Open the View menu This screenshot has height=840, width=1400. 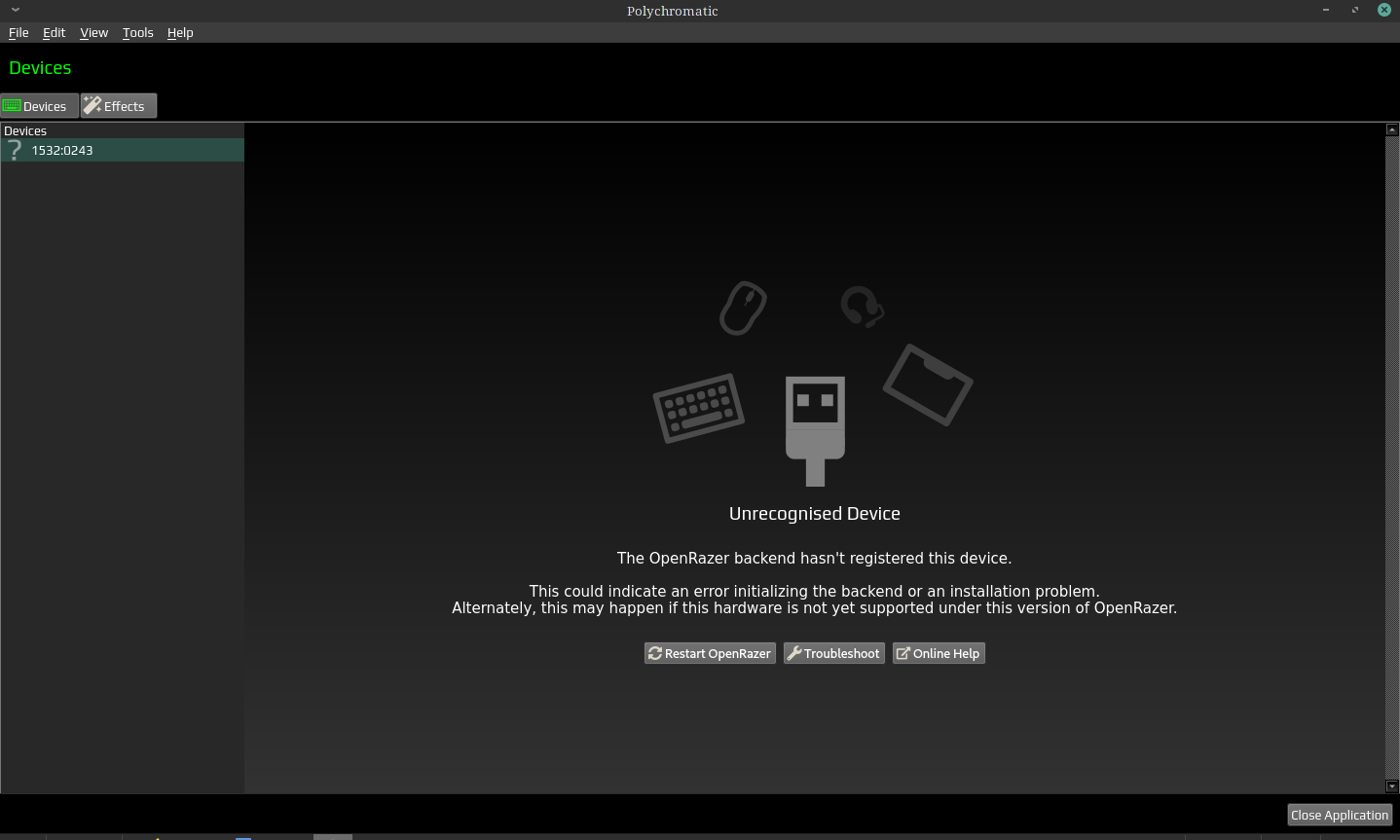point(93,32)
